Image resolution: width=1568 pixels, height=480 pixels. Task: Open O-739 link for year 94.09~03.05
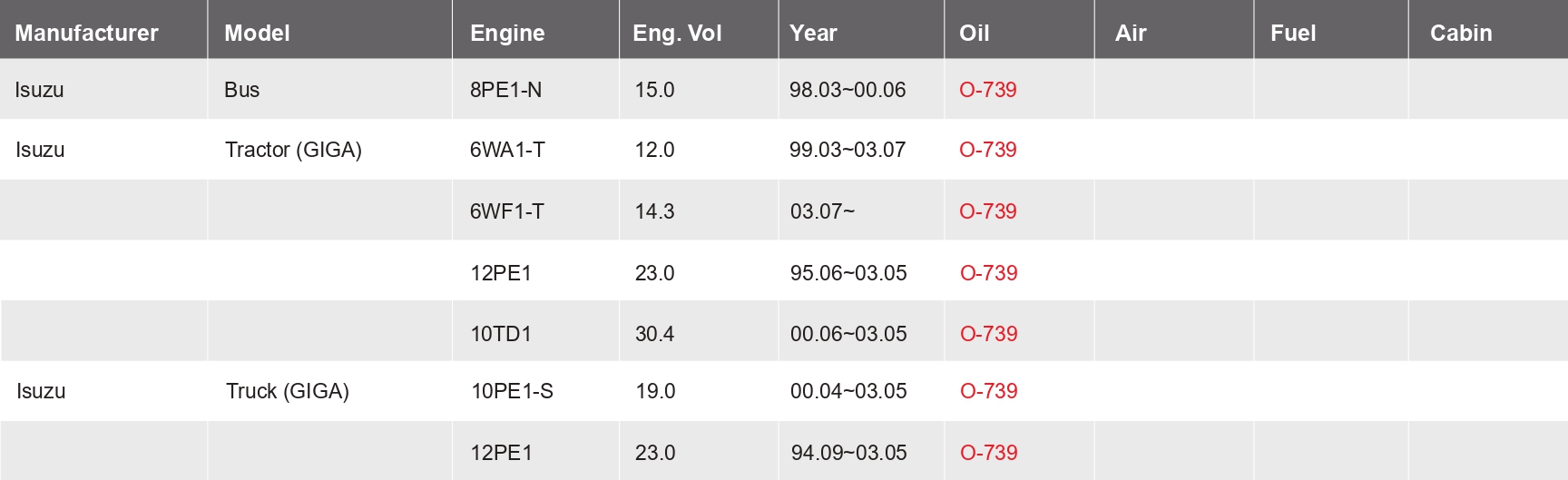[x=988, y=453]
